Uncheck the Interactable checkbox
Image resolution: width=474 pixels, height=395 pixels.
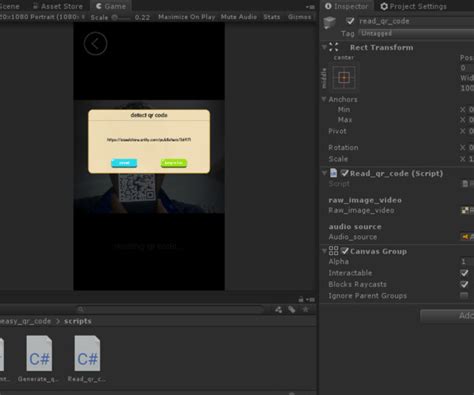click(x=464, y=273)
